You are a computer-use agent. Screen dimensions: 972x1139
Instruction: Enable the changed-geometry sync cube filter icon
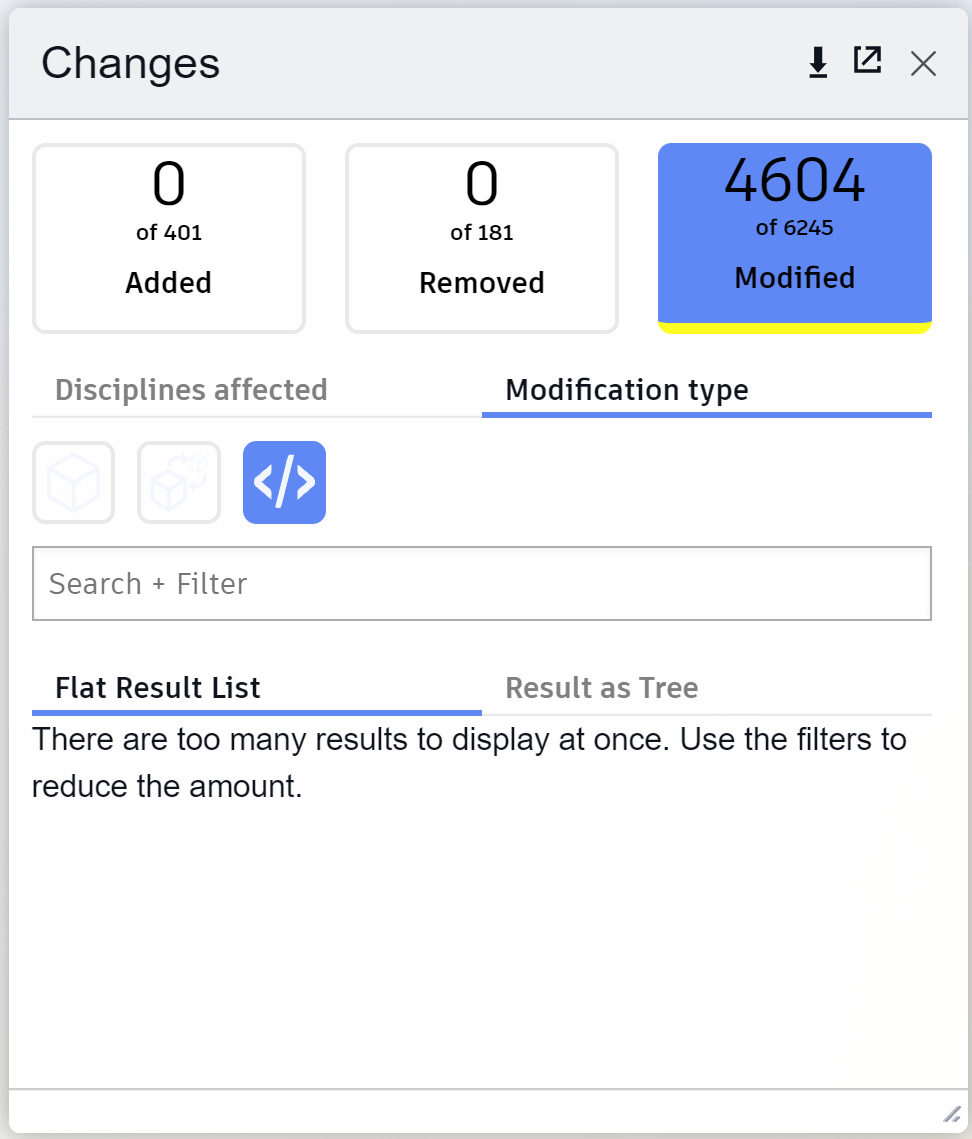[x=179, y=482]
